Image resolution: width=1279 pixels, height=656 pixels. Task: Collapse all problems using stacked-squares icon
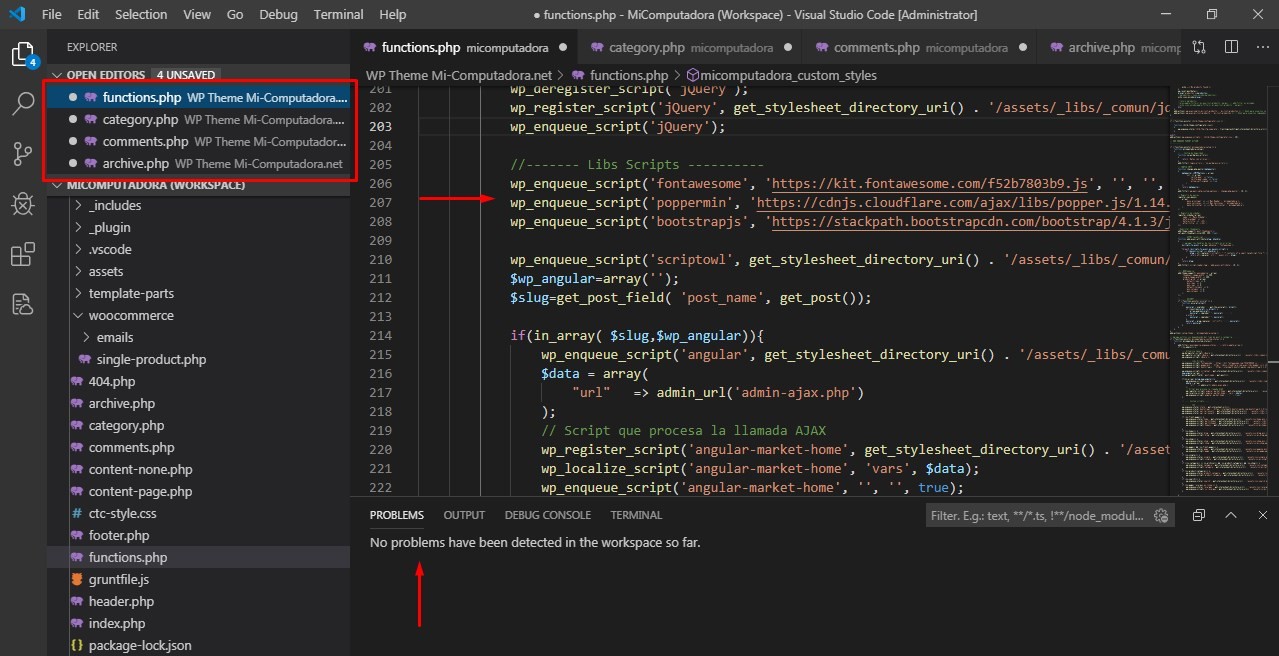[x=1199, y=515]
